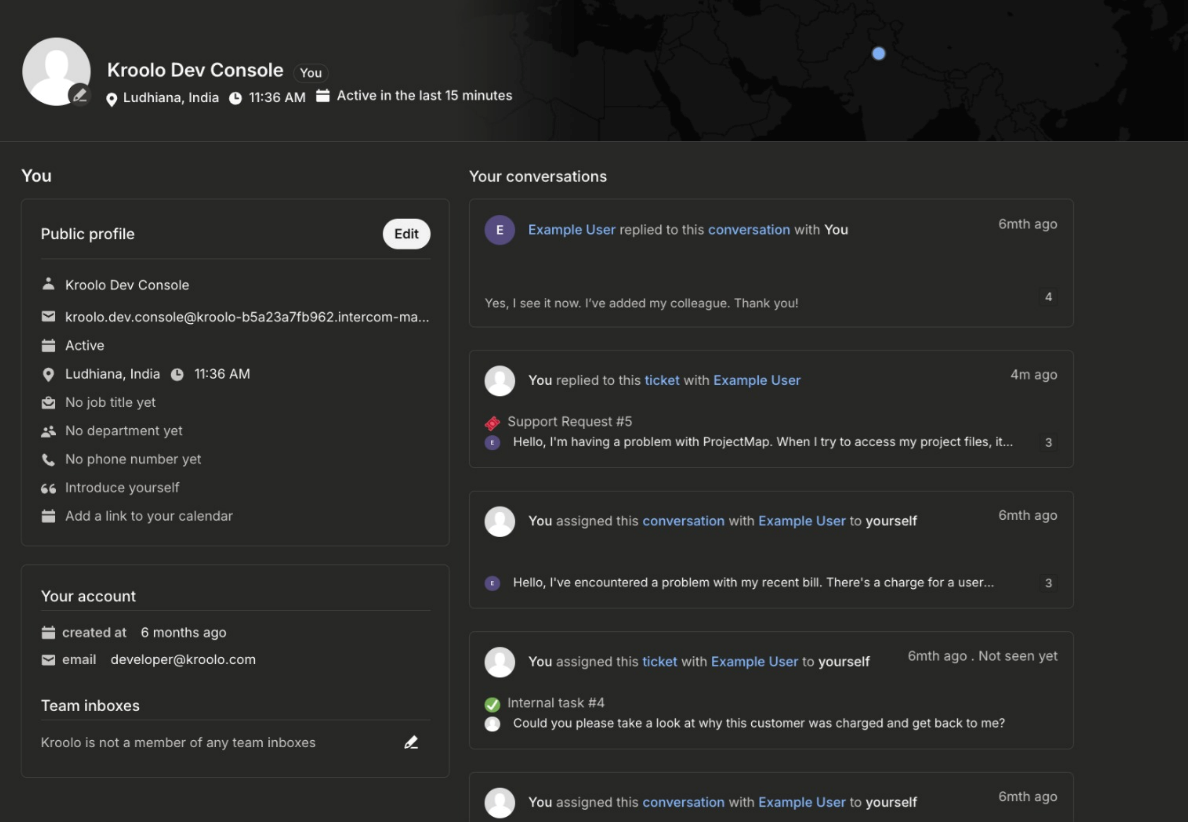Viewport: 1188px width, 822px height.
Task: Open the ticket link in second conversation
Action: point(661,380)
